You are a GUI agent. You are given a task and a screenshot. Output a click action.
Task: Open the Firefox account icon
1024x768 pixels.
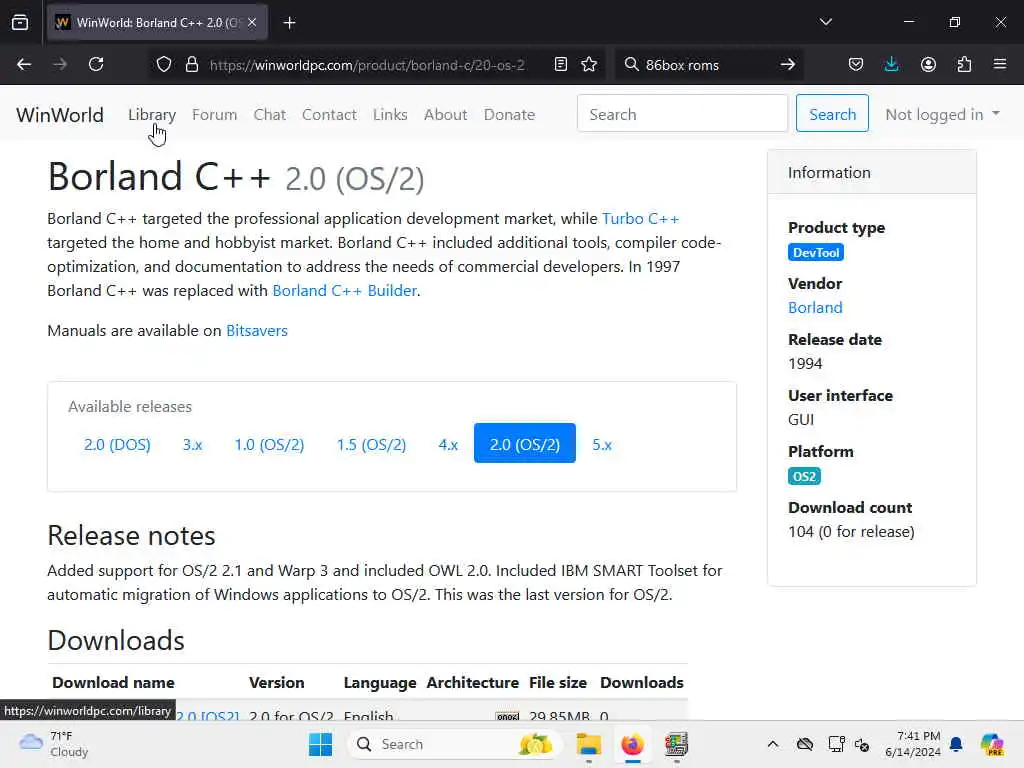tap(928, 65)
